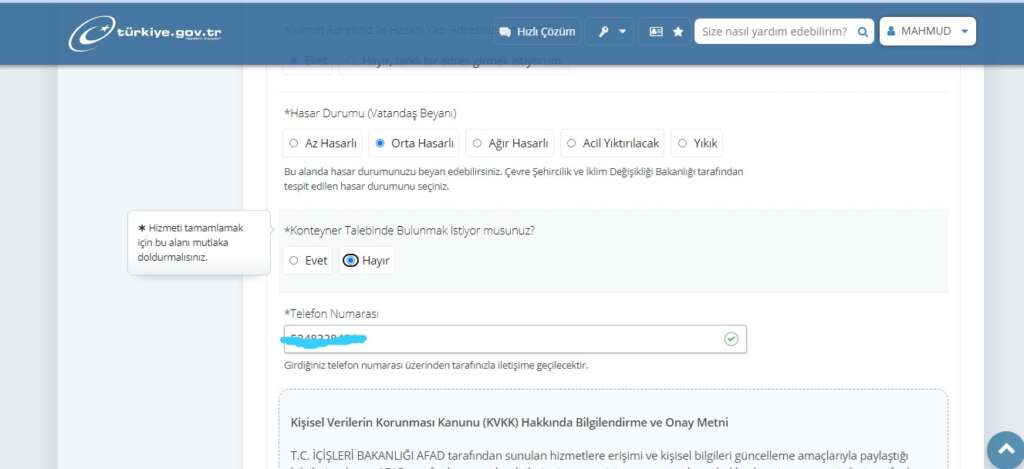Click the ID card icon in header
The width and height of the screenshot is (1024, 469).
[x=656, y=32]
